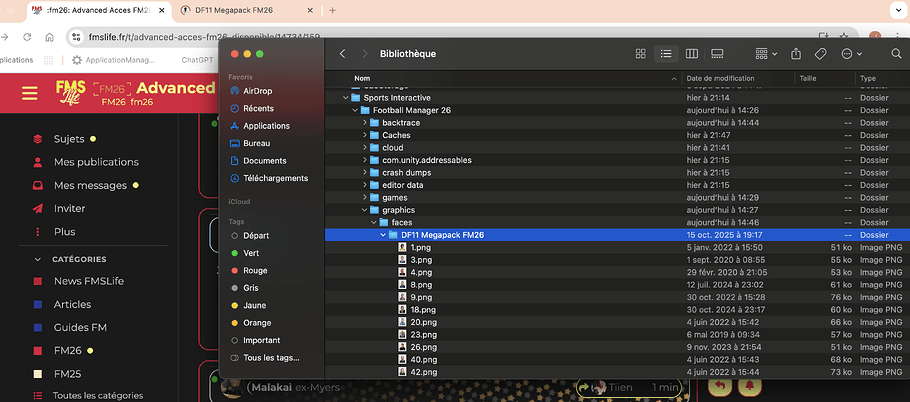Image resolution: width=910 pixels, height=402 pixels.
Task: Select the 18.png file row
Action: (x=420, y=310)
